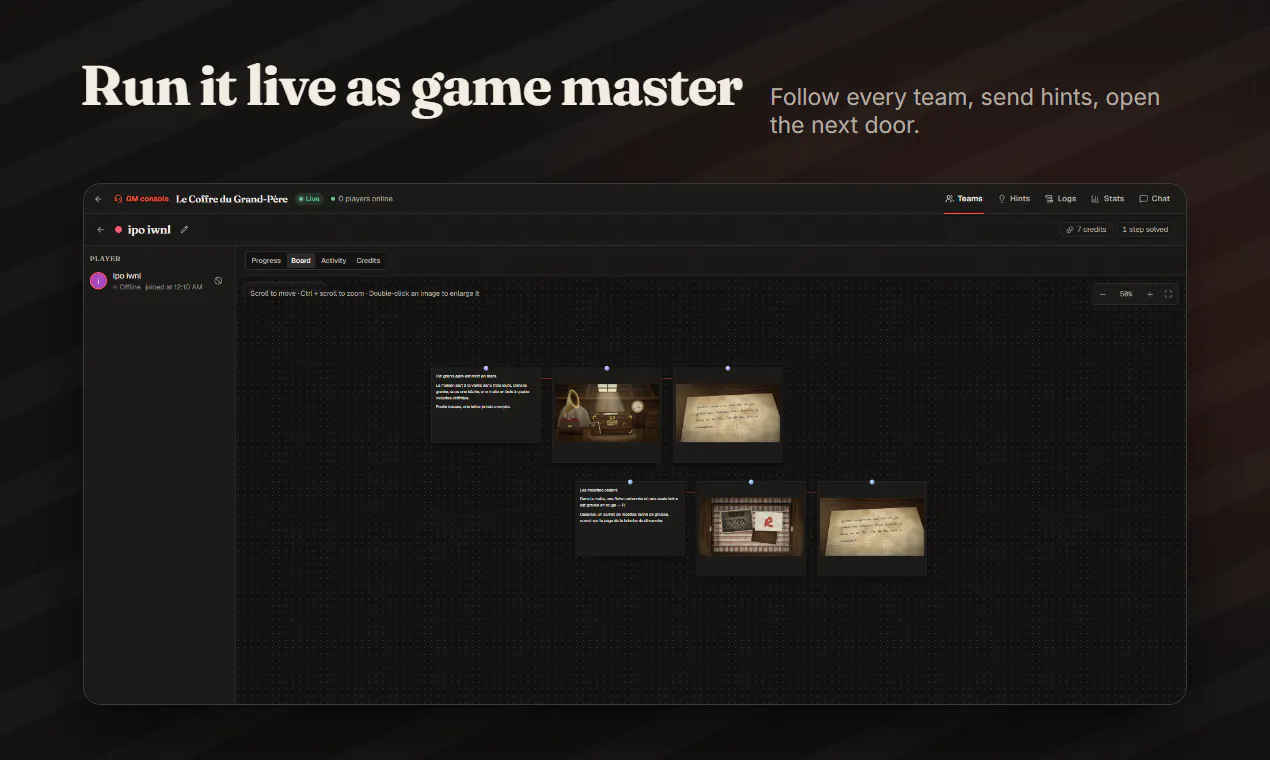Click the text card in the top row of the board
Screen dimensions: 1270x760
tap(486, 405)
